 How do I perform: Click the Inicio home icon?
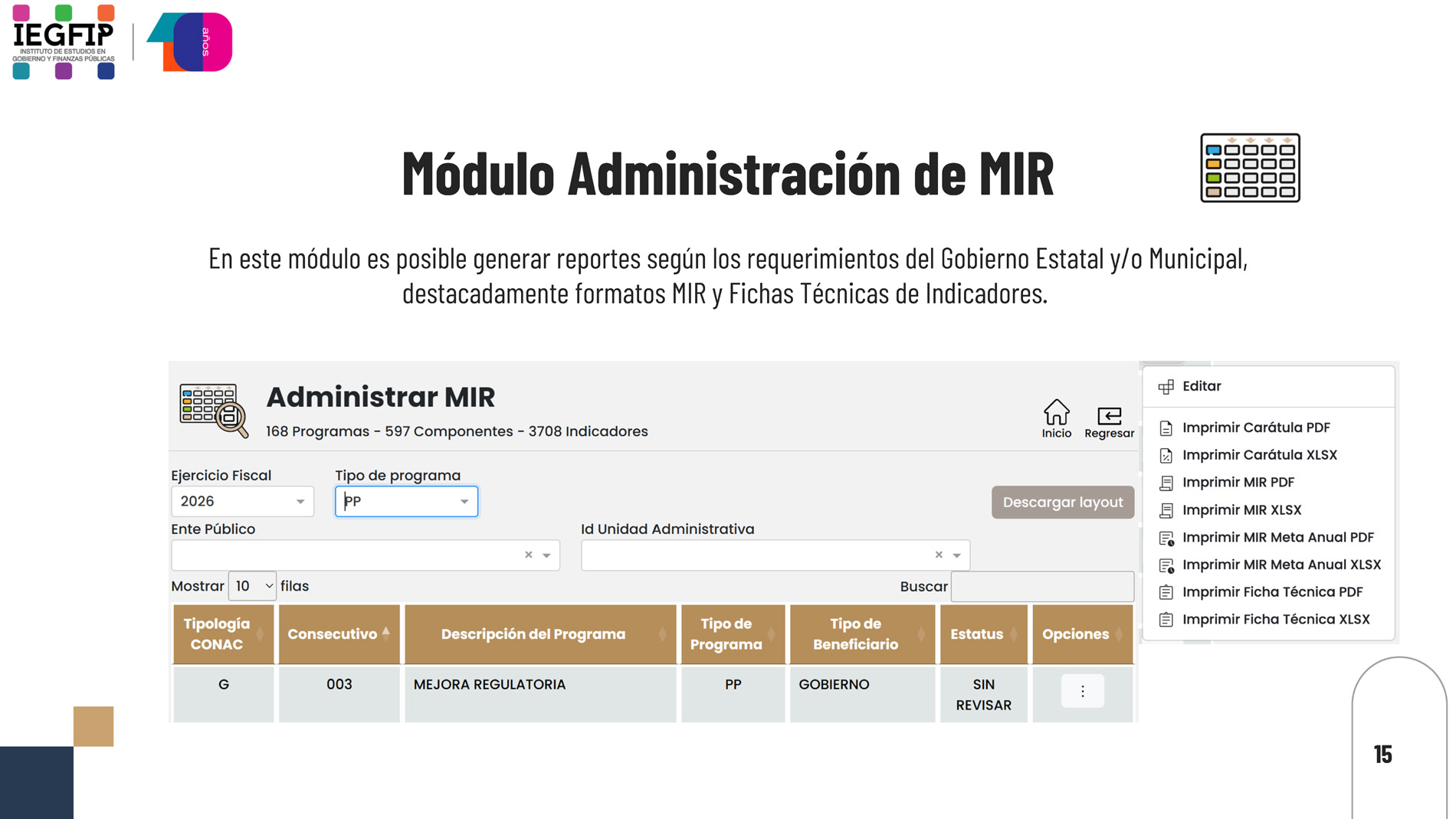click(1056, 412)
